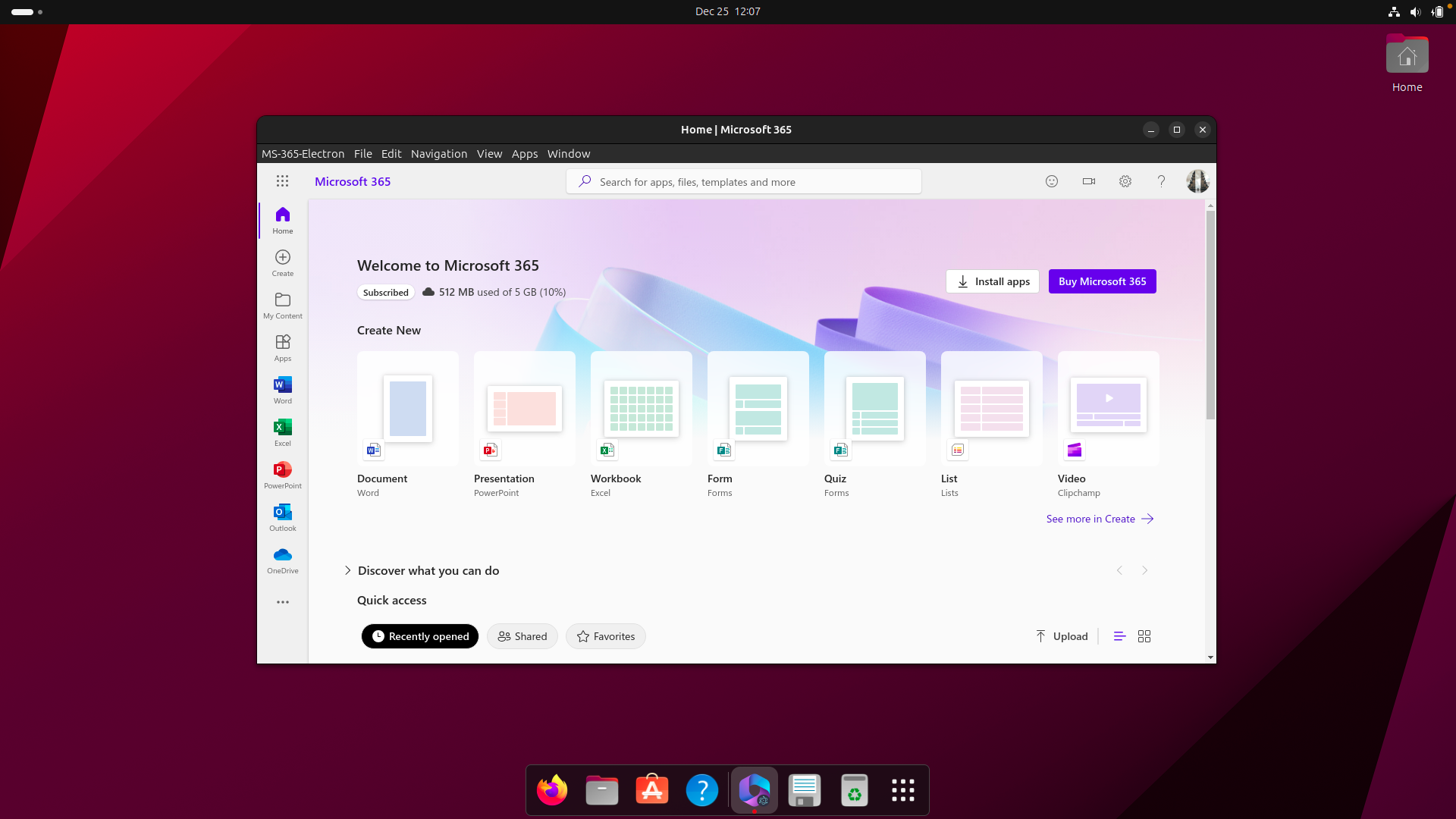Open the sidebar overflow ellipsis menu

[x=282, y=601]
